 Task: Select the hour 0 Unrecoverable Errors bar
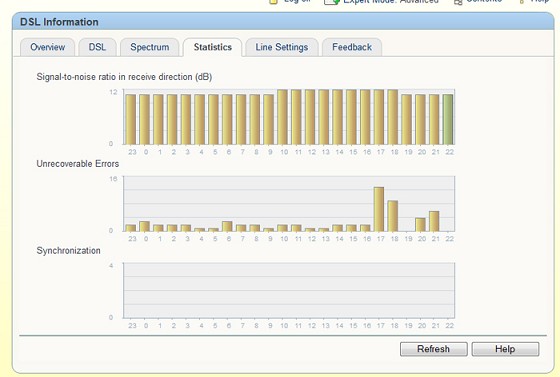click(x=144, y=226)
